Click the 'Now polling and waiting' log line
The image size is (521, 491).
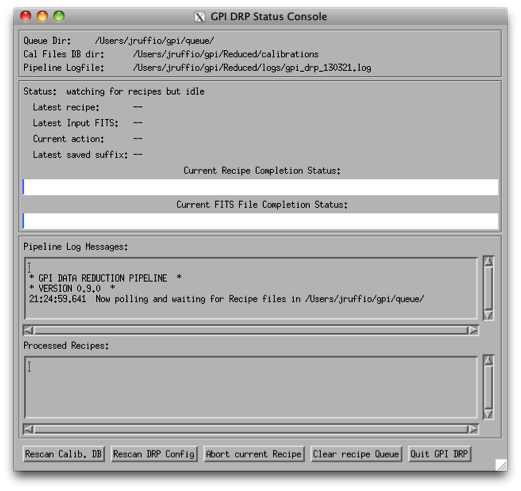pyautogui.click(x=227, y=299)
